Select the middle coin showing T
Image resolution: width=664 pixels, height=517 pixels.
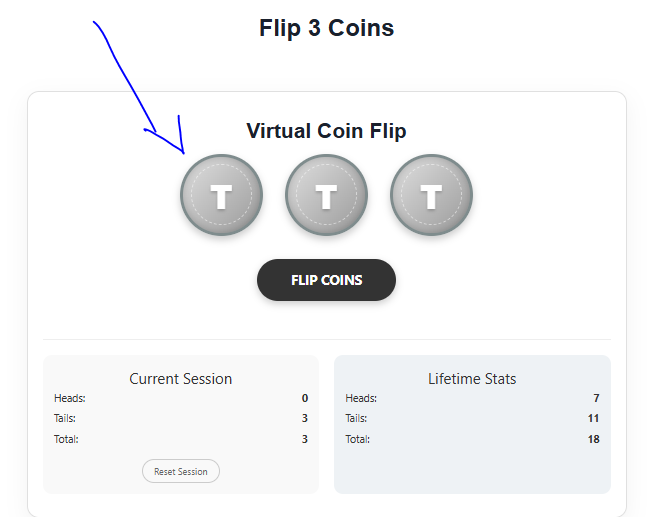(326, 196)
